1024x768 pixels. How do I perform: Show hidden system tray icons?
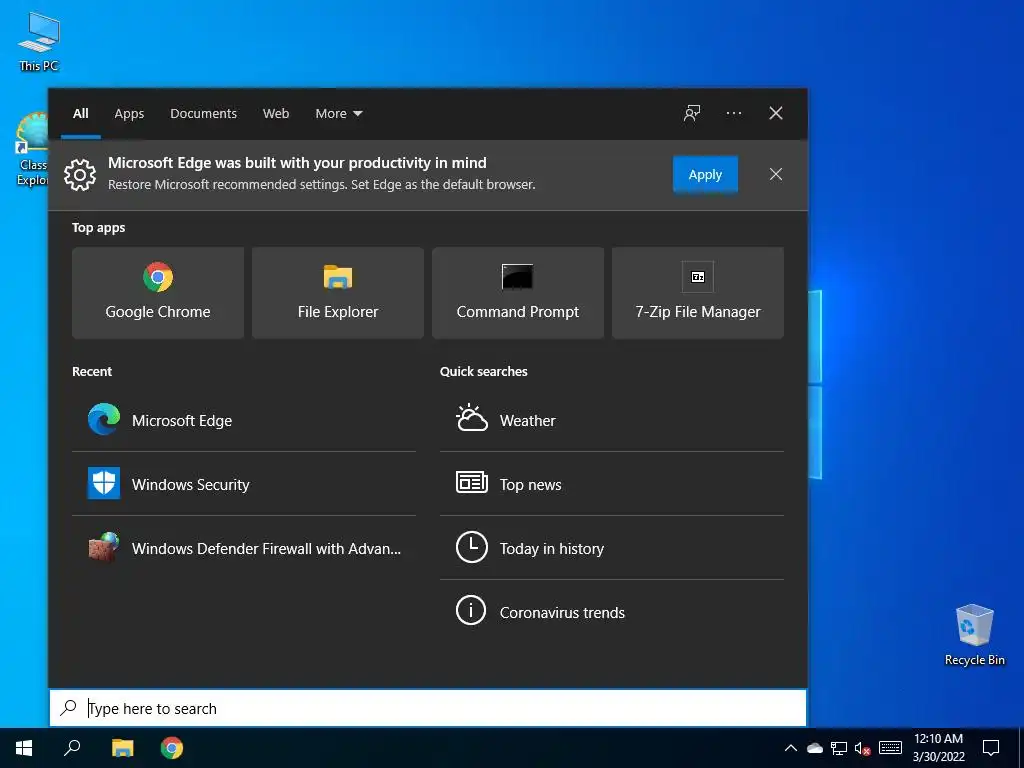[x=790, y=748]
